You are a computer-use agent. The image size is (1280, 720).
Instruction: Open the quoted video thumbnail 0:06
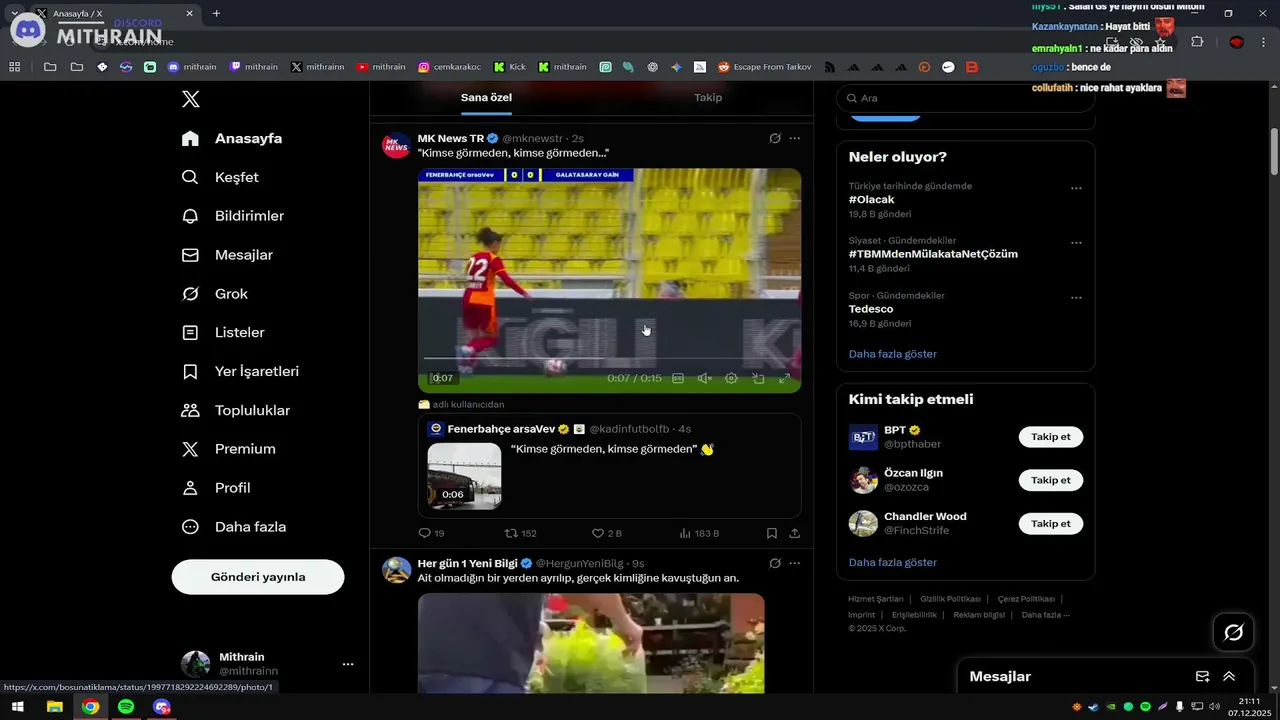pyautogui.click(x=464, y=476)
